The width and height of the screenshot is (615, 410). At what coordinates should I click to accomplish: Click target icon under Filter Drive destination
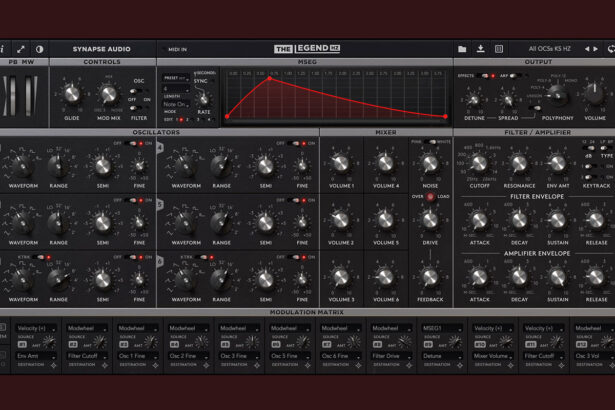tap(409, 365)
